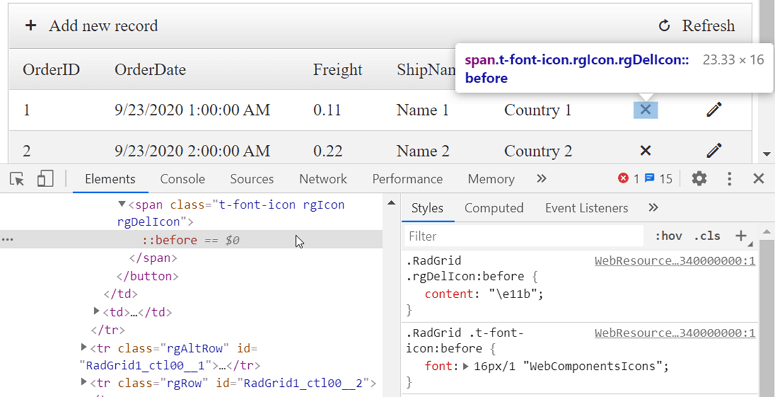Click the delete X icon in row 2

(x=645, y=150)
